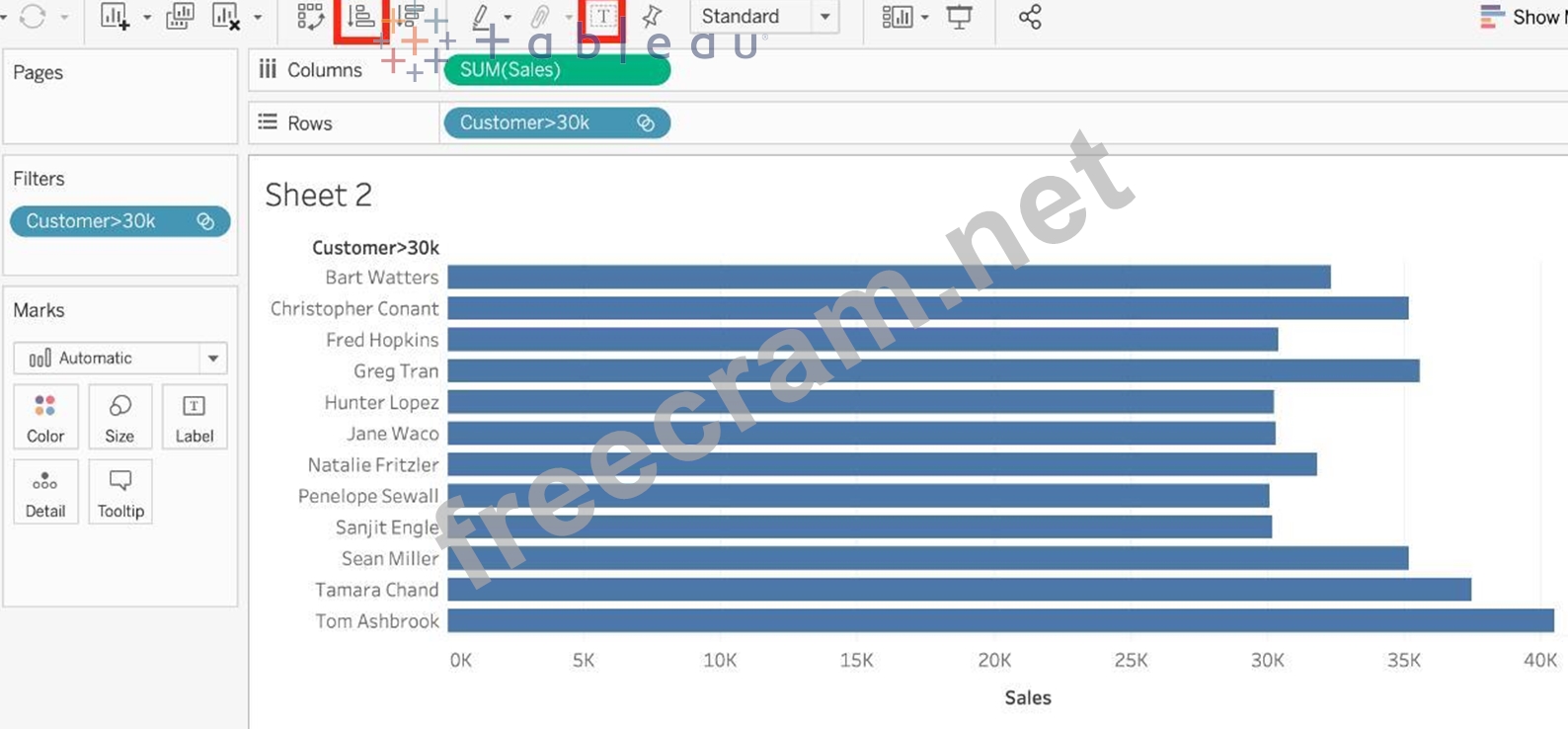Click the Duplicate sheet icon
Viewport: 1568px width, 729px height.
point(180,17)
